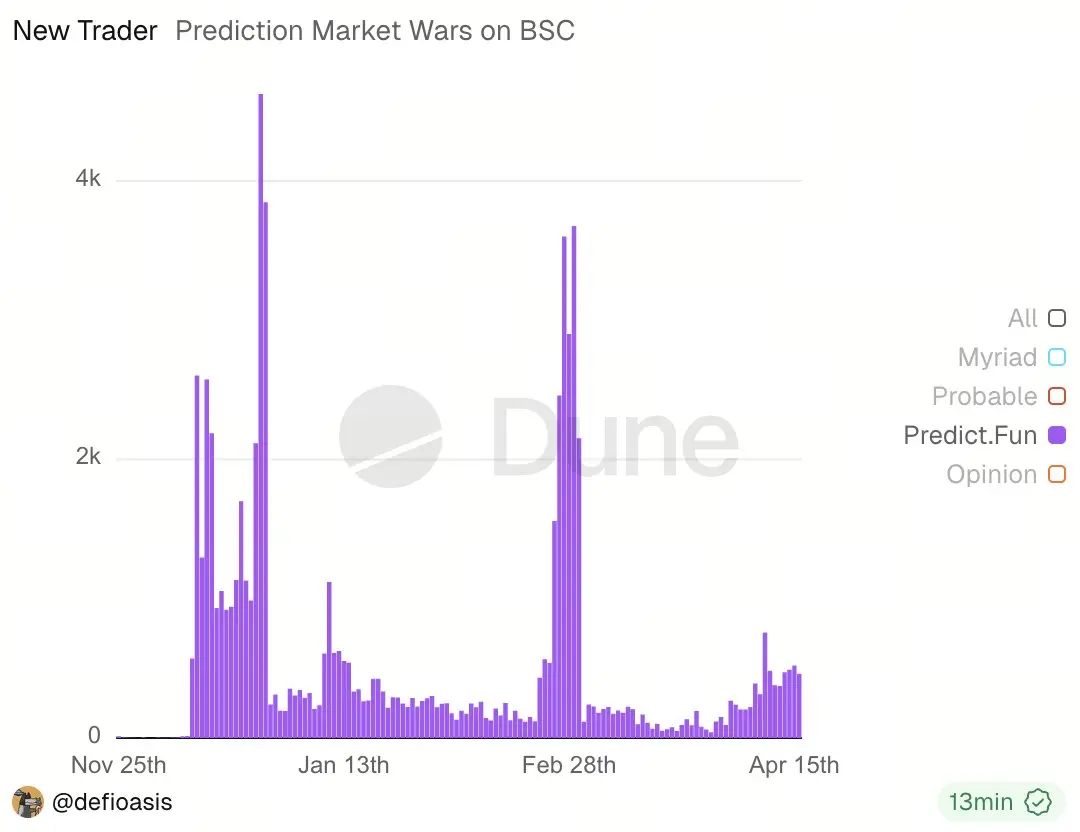Show the Opinion legend label
The image size is (1080, 832).
pyautogui.click(x=991, y=475)
